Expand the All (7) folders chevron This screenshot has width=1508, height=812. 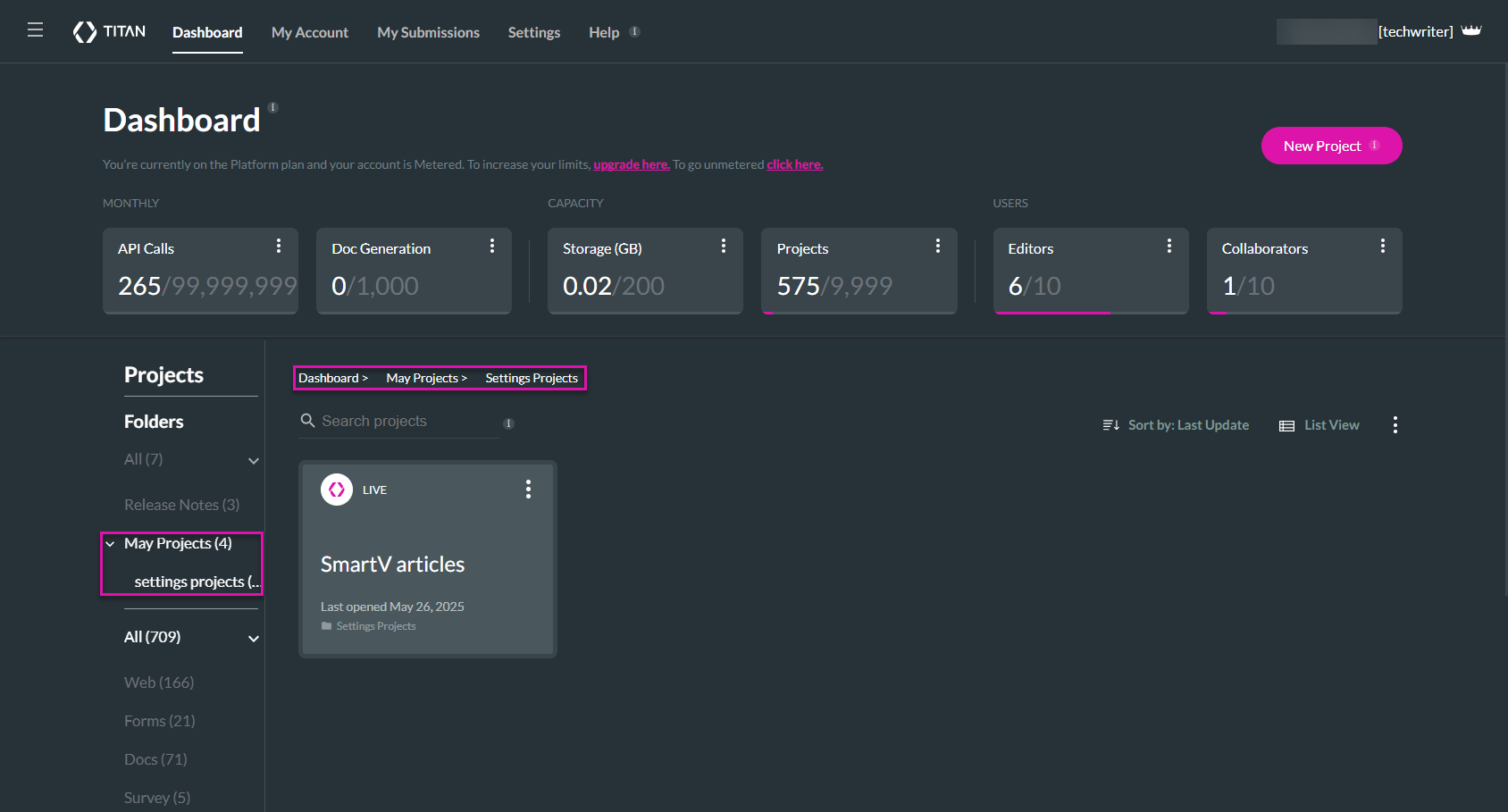click(254, 461)
